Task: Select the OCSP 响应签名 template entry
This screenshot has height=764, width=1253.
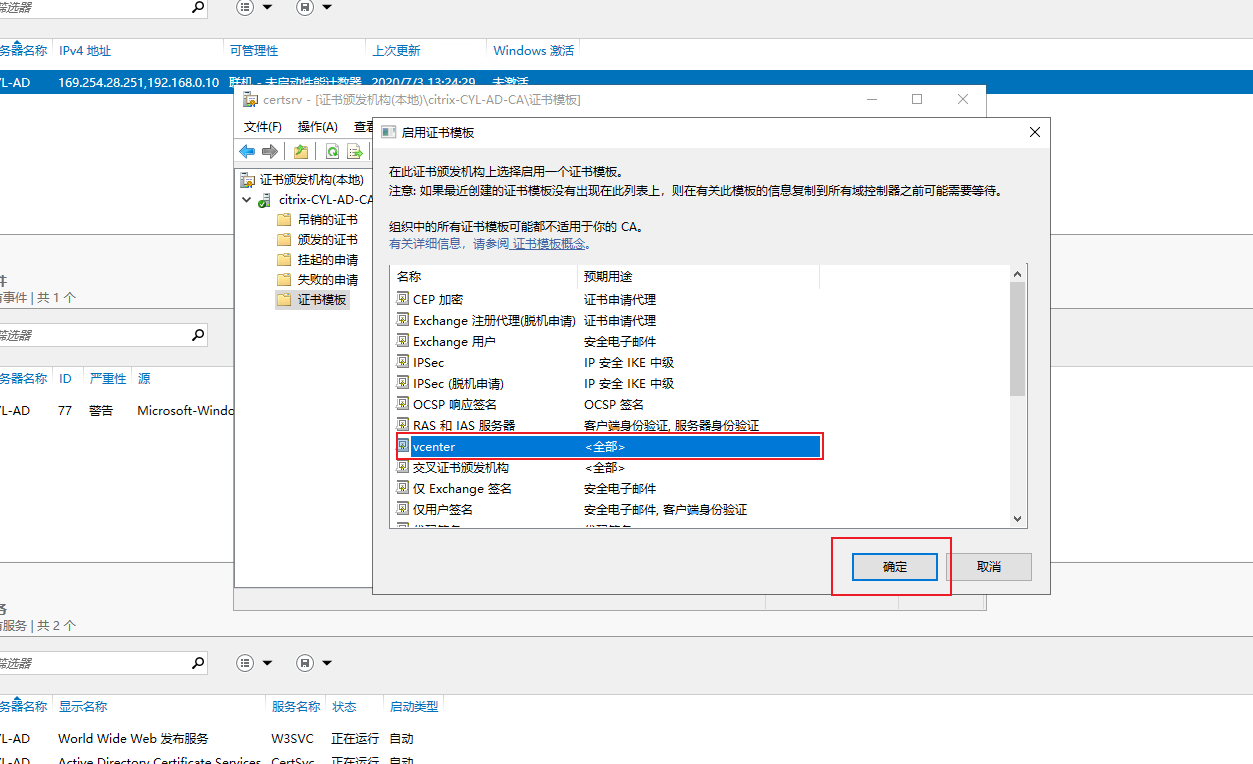Action: pos(454,405)
